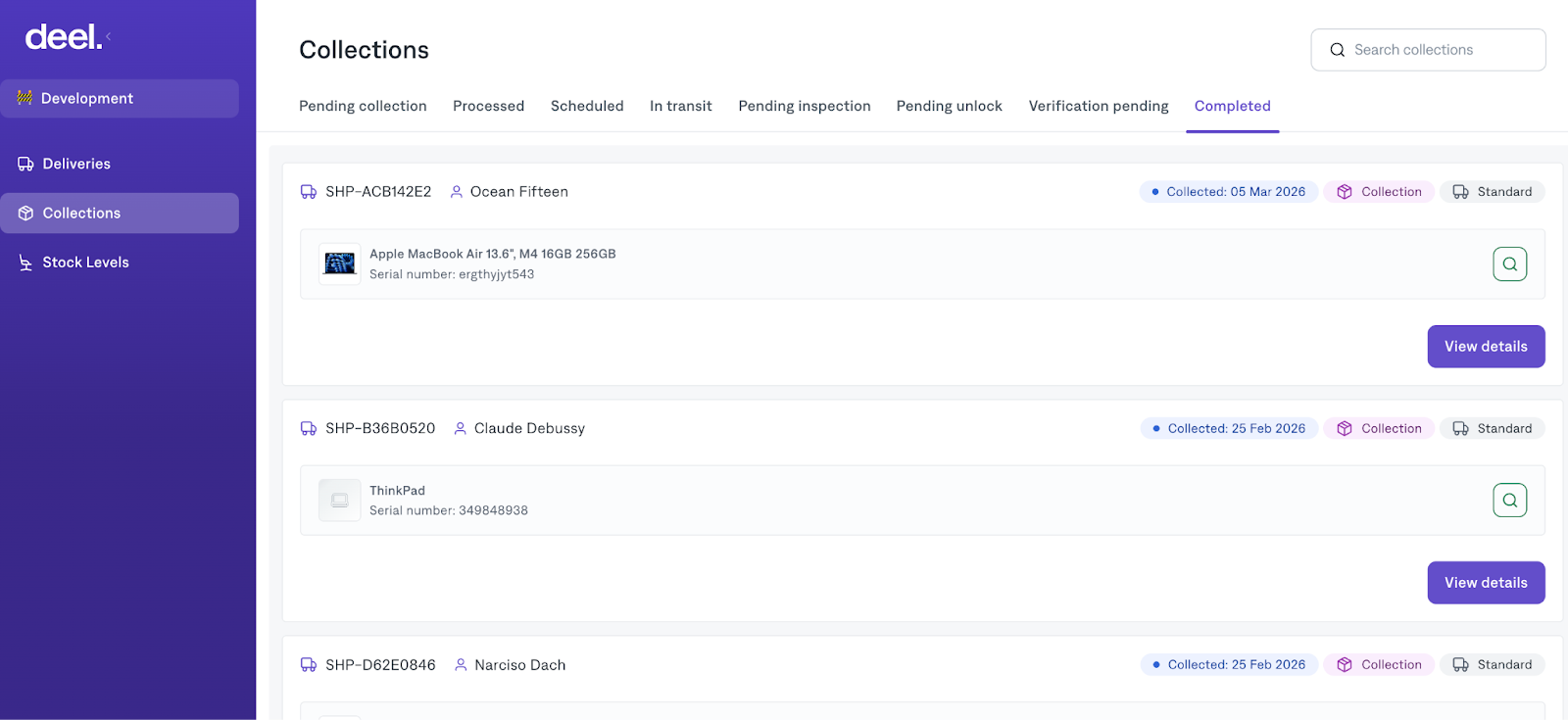Click the Collections box icon in sidebar
Image resolution: width=1568 pixels, height=720 pixels.
tap(25, 214)
